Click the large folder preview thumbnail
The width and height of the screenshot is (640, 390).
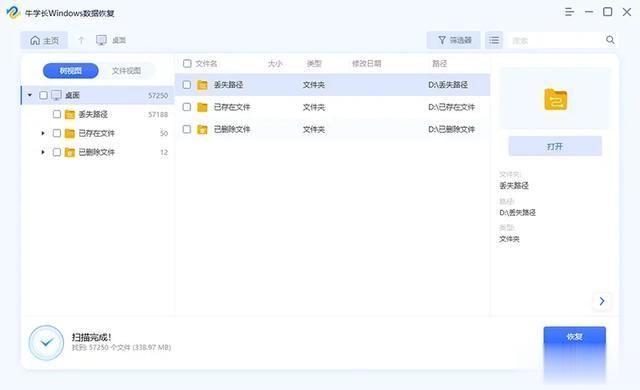(x=556, y=99)
